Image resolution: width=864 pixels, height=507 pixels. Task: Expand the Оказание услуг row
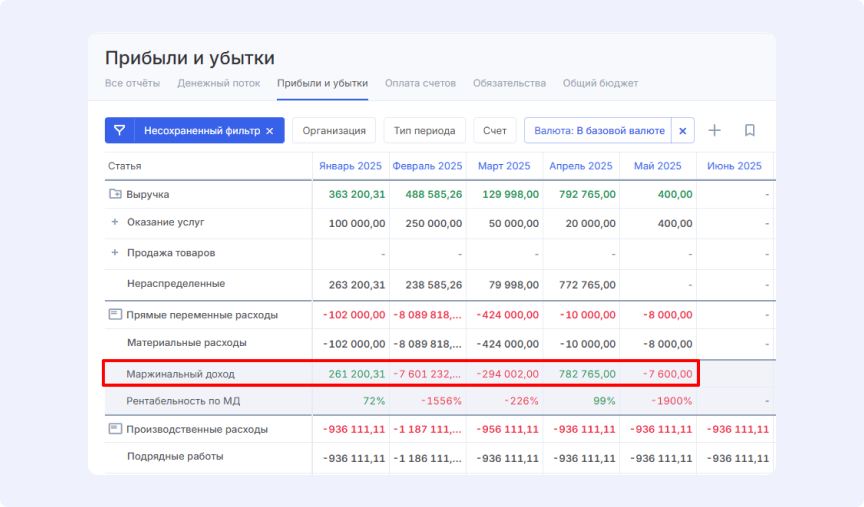(x=115, y=222)
